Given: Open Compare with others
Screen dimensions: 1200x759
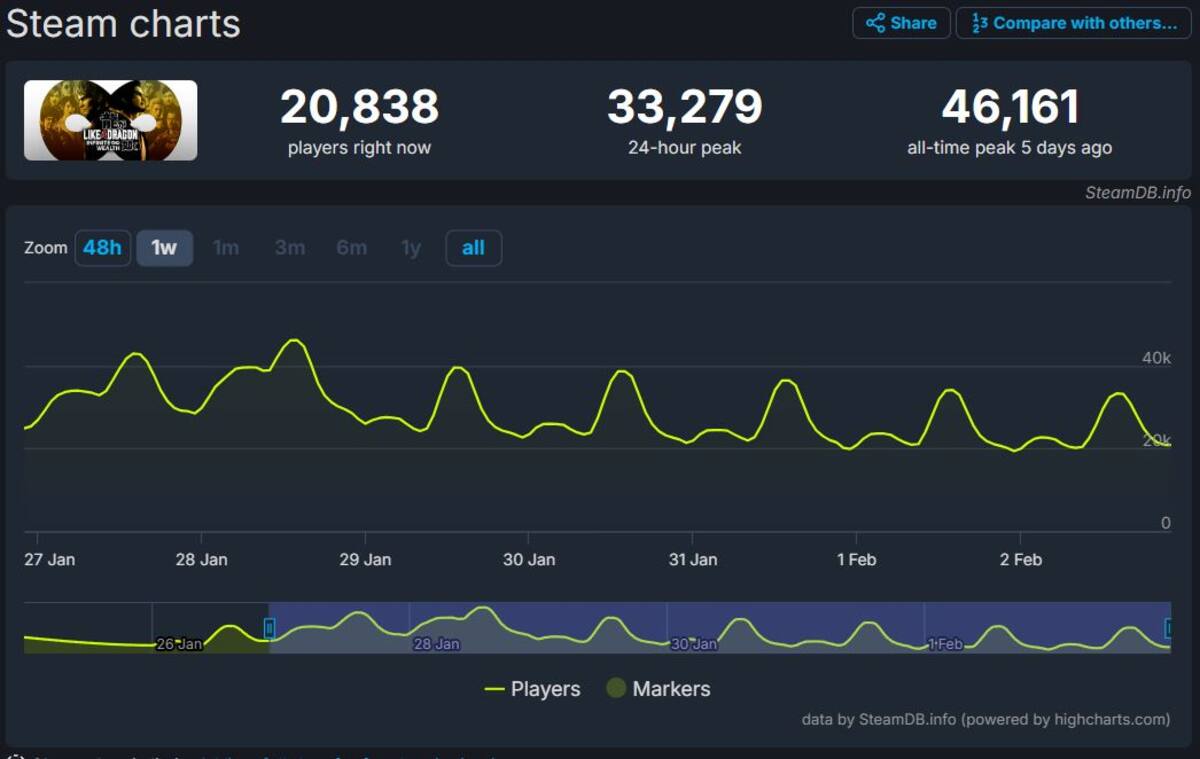Looking at the screenshot, I should click(1073, 23).
